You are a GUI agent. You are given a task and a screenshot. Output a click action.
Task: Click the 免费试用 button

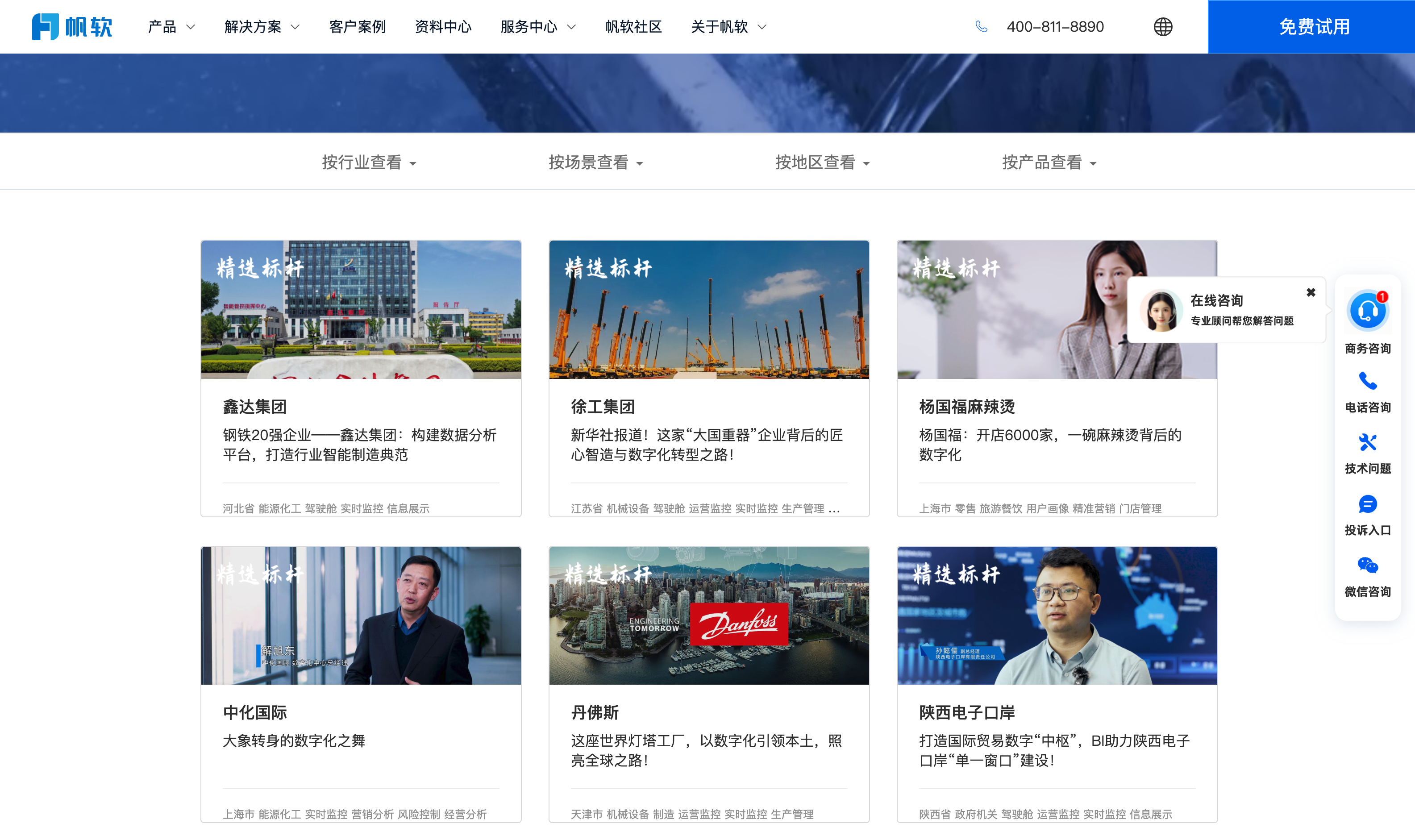click(1311, 27)
